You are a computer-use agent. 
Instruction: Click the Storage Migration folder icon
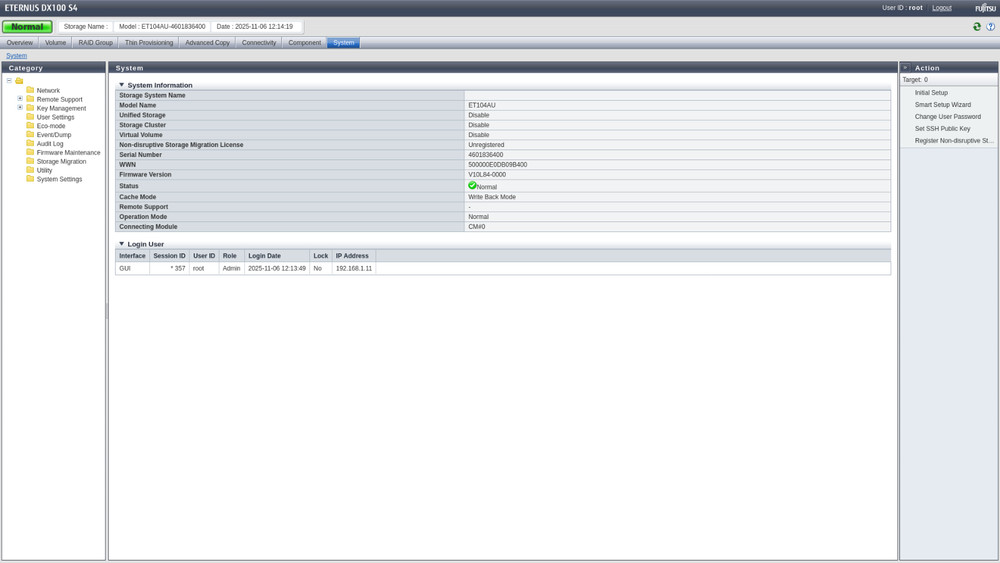tap(30, 161)
